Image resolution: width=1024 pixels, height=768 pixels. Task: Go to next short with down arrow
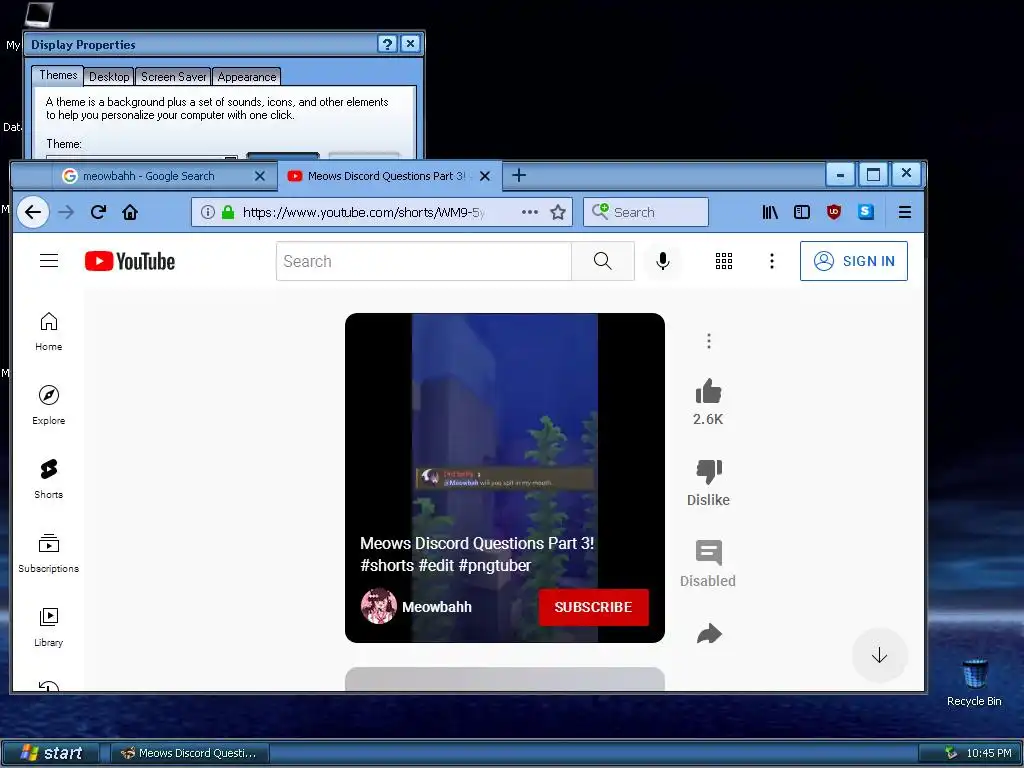879,655
